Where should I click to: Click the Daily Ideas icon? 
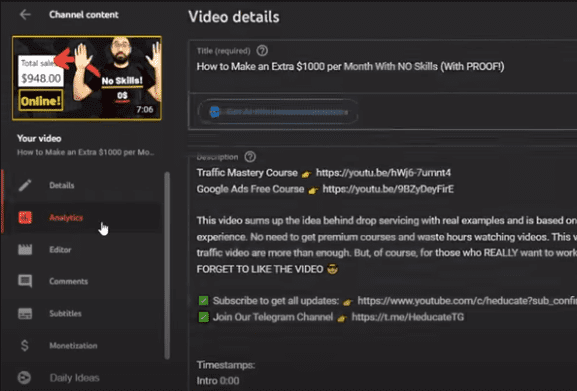coord(24,377)
